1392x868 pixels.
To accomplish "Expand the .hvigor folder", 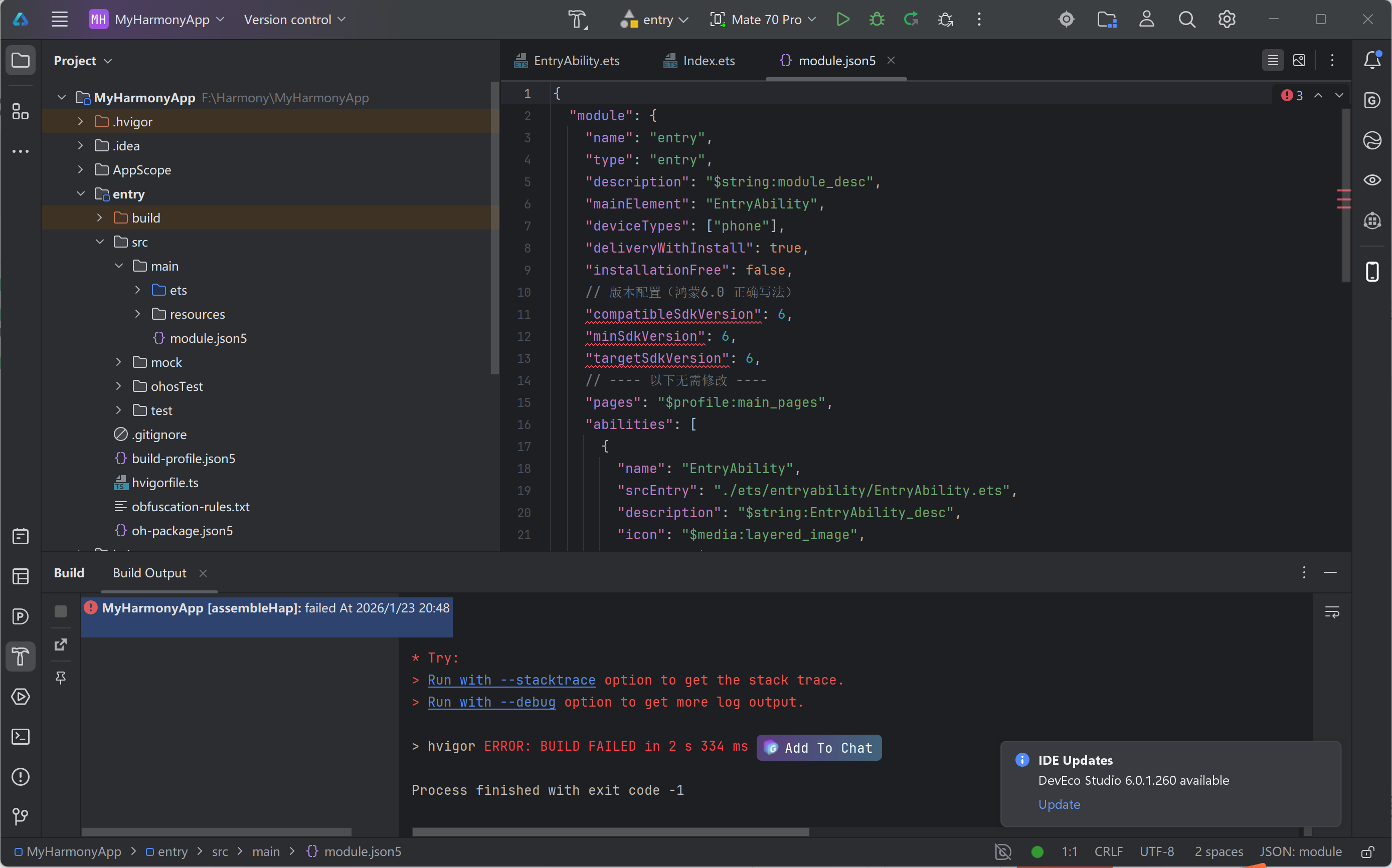I will point(80,122).
